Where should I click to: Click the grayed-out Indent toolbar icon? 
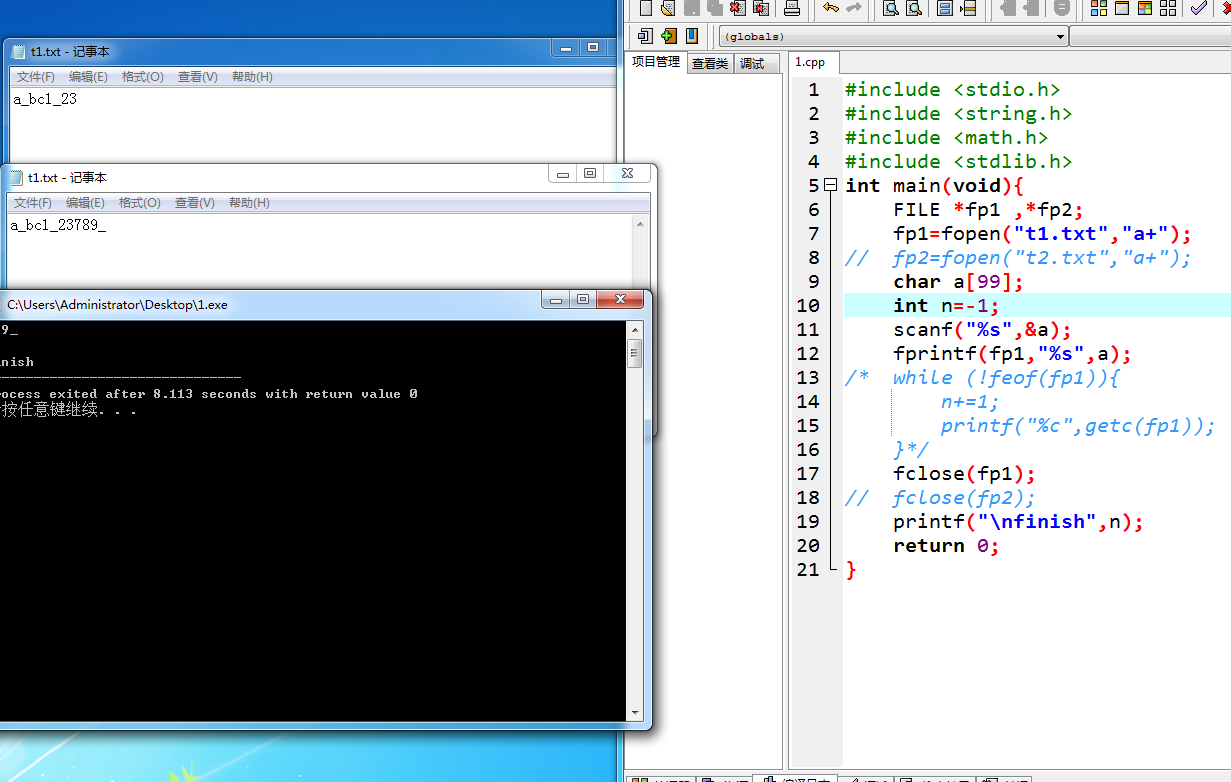1008,8
